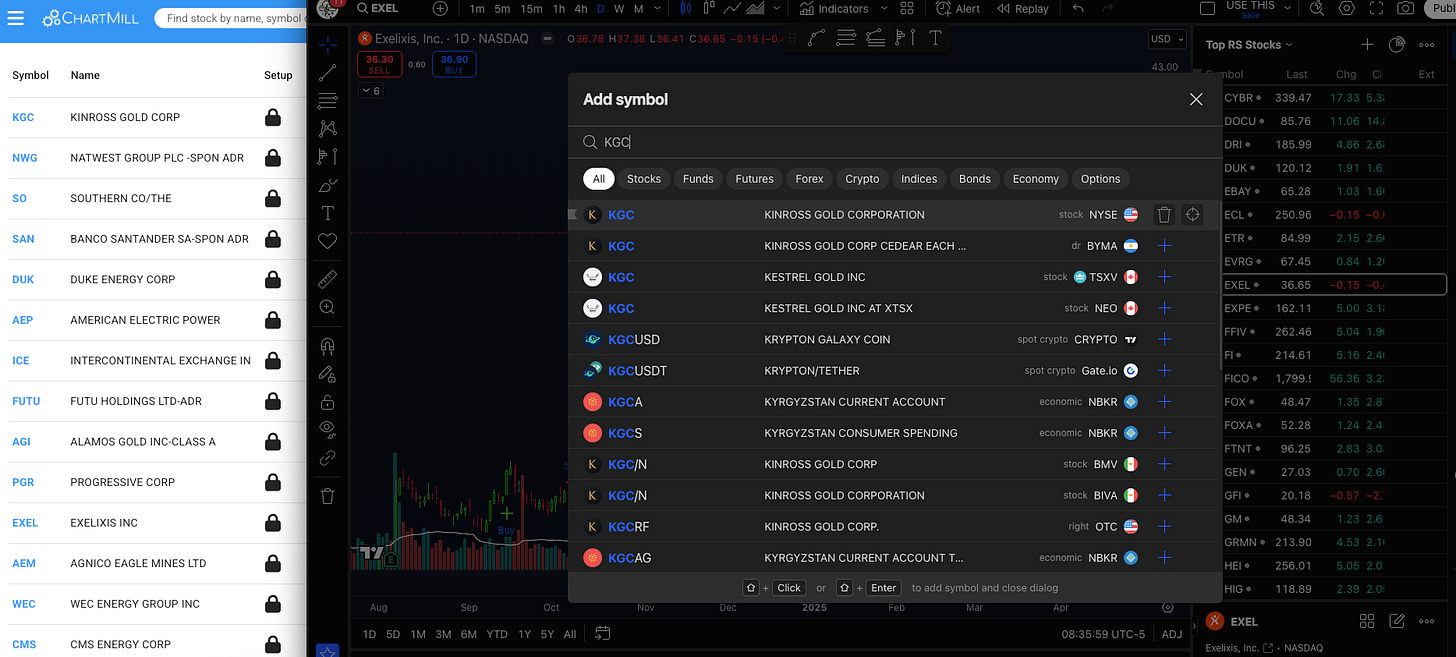Activate the zoom in tool

(328, 307)
